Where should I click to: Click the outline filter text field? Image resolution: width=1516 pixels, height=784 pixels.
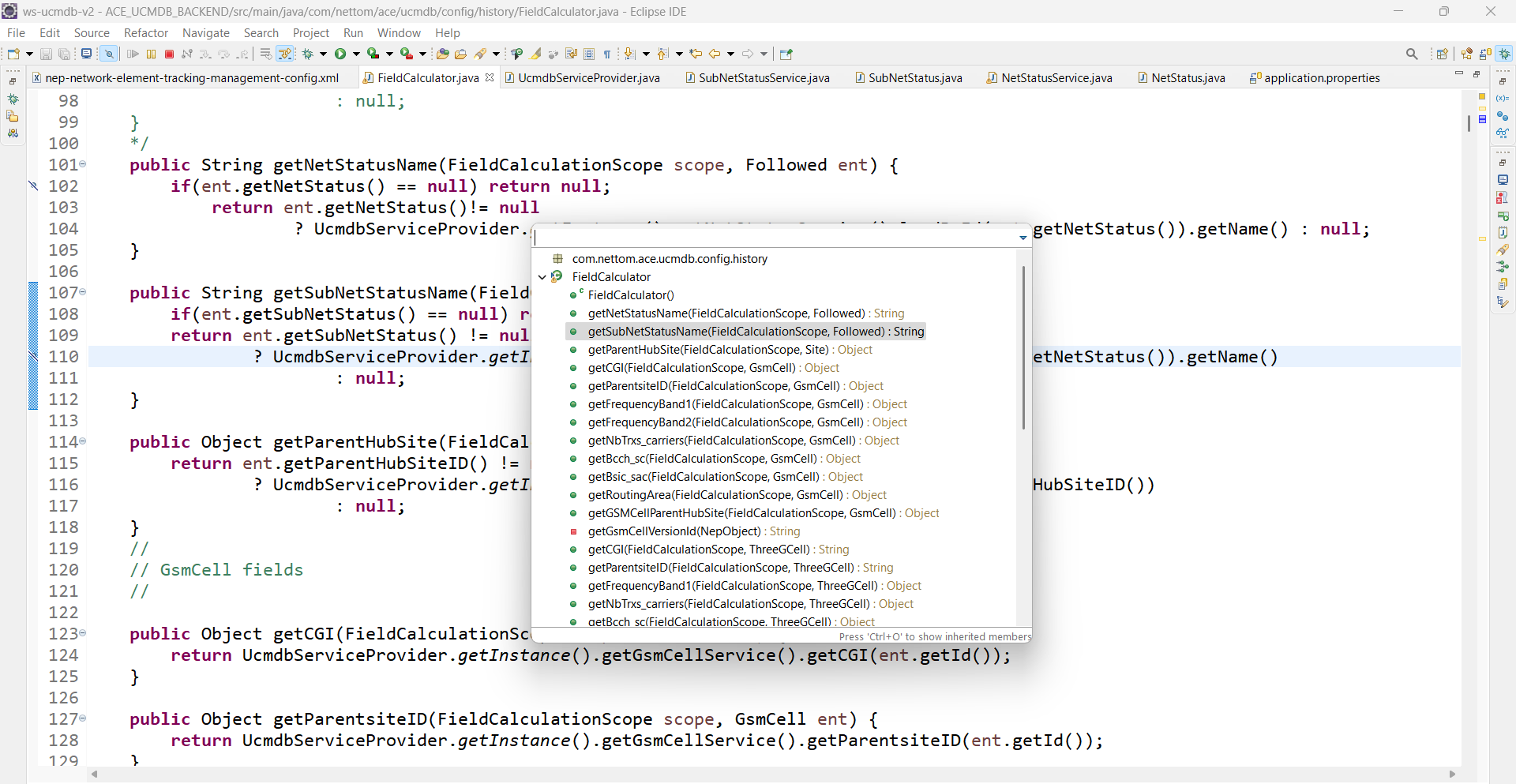pyautogui.click(x=774, y=237)
